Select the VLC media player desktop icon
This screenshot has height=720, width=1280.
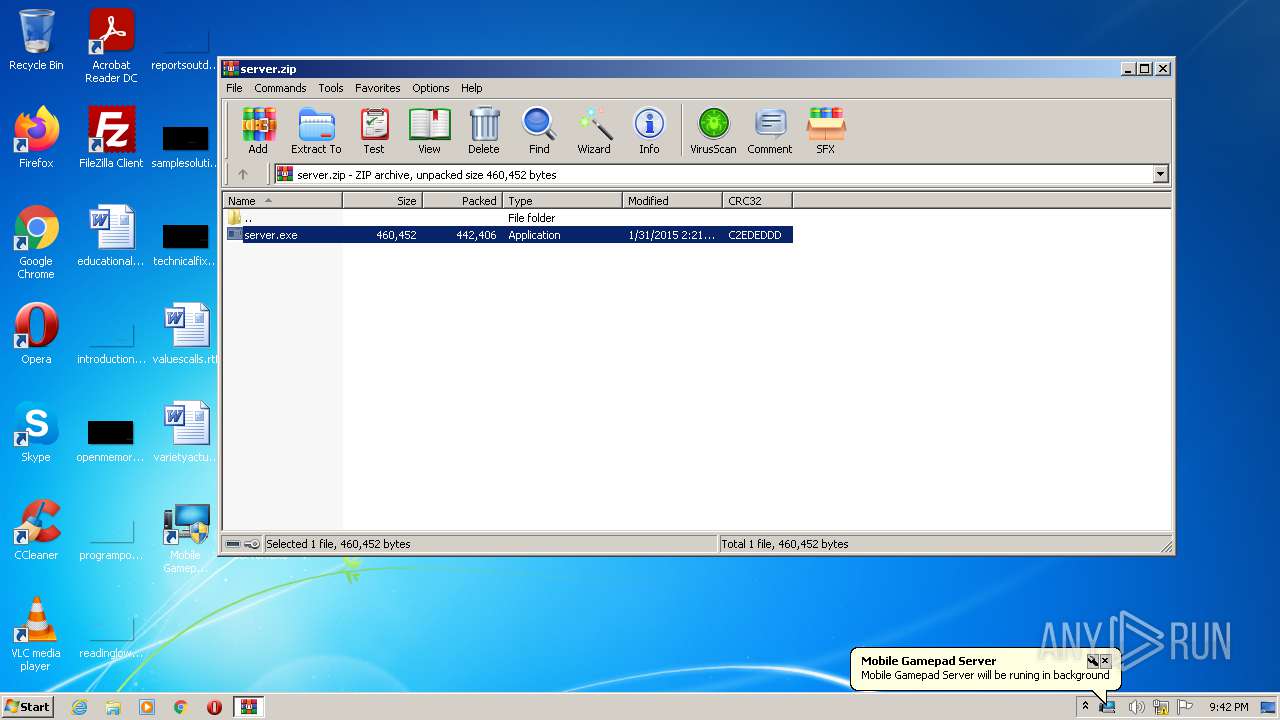pos(36,634)
